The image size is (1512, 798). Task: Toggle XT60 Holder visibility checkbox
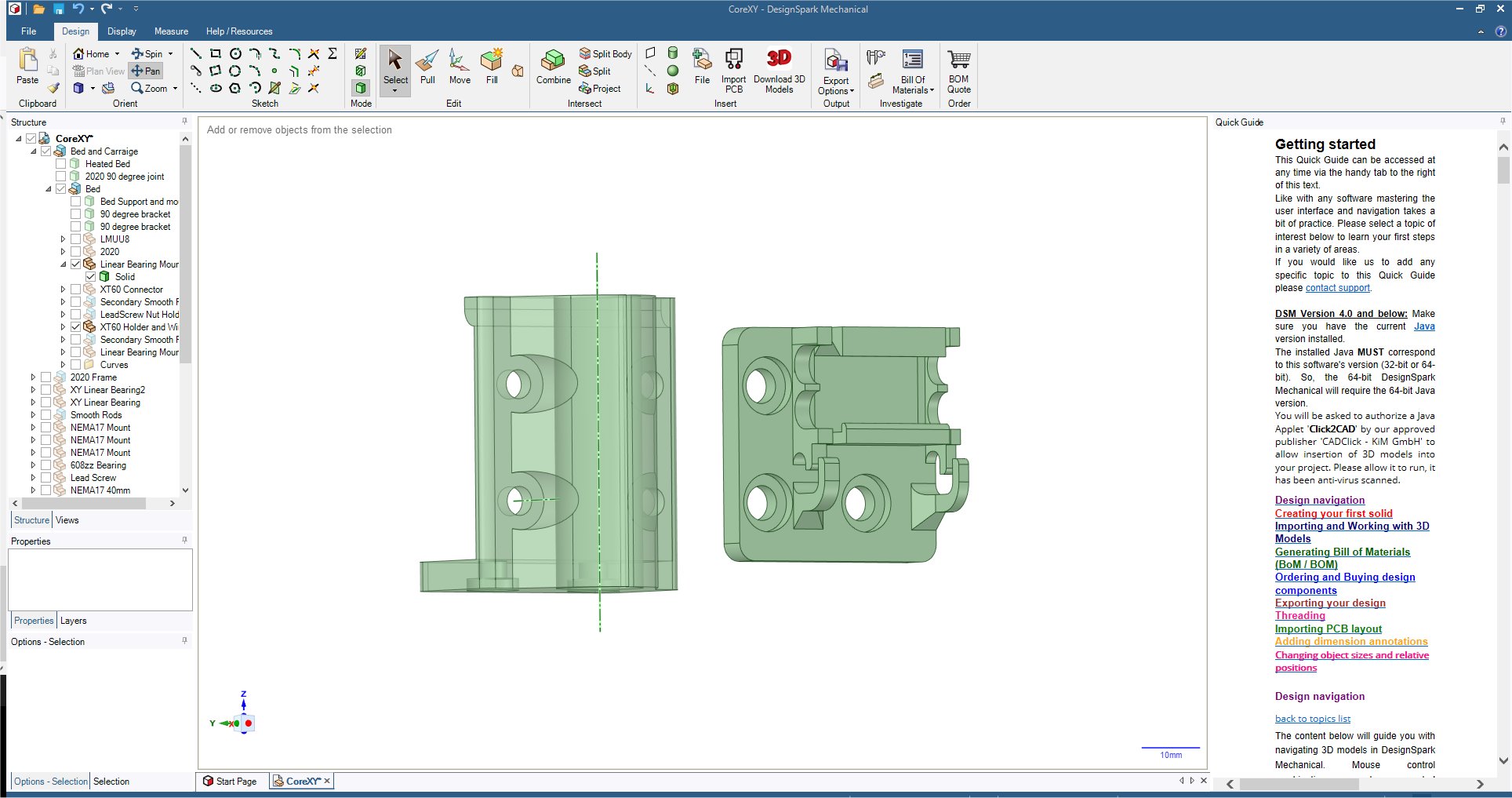(x=76, y=327)
